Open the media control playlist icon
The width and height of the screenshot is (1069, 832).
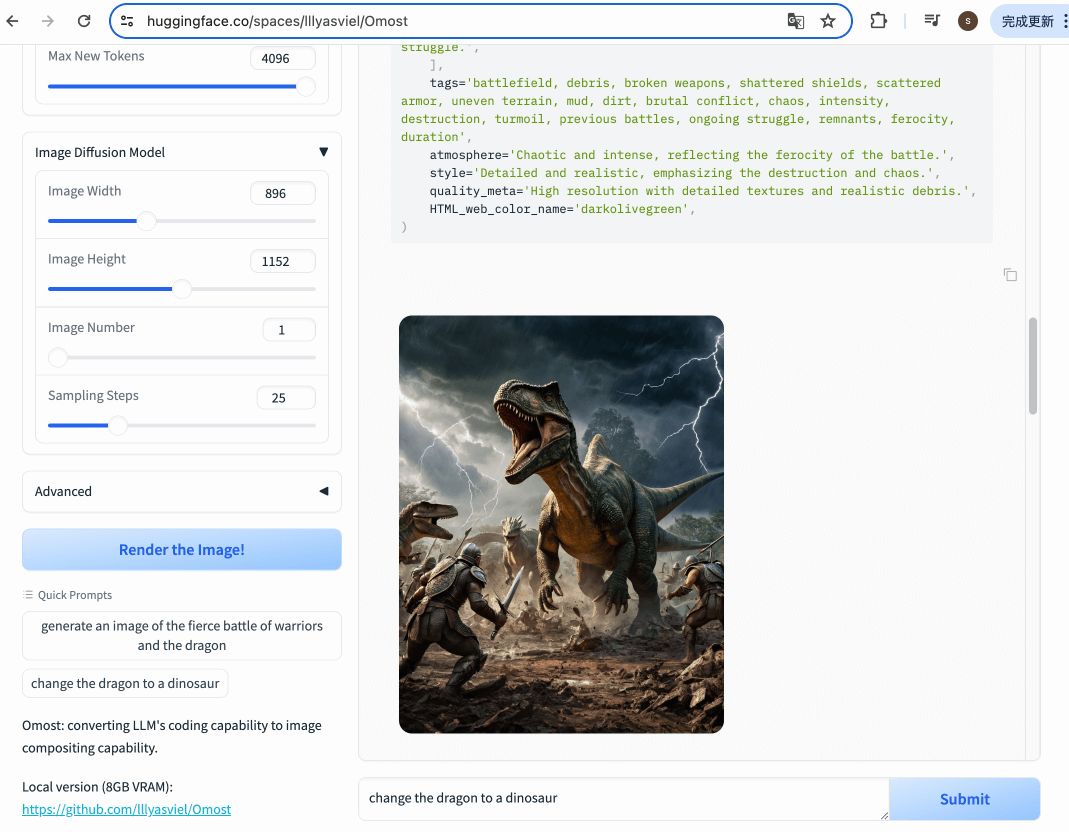(932, 21)
